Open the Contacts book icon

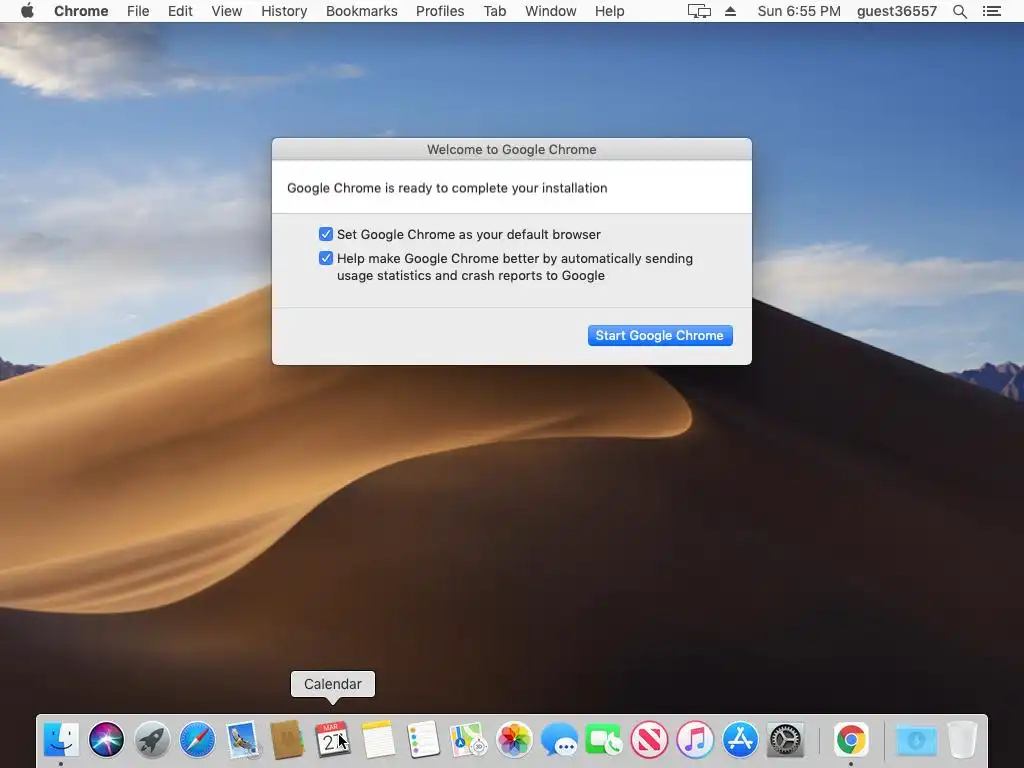click(287, 740)
